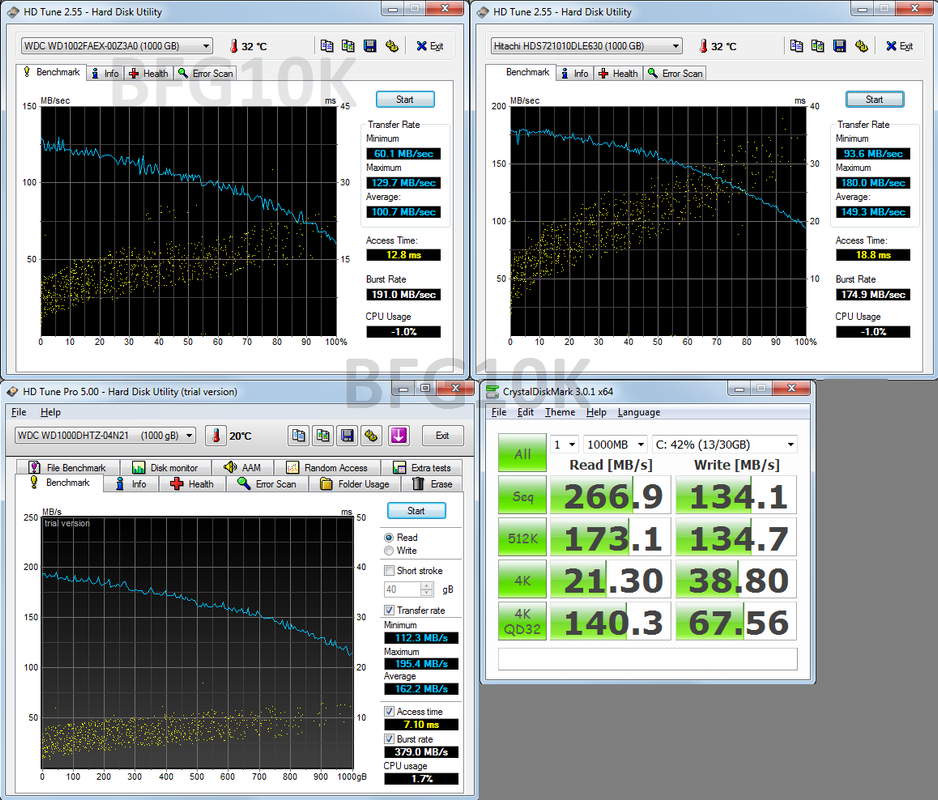The image size is (938, 800).
Task: Short stroke value field showing 40
Action: (x=402, y=589)
